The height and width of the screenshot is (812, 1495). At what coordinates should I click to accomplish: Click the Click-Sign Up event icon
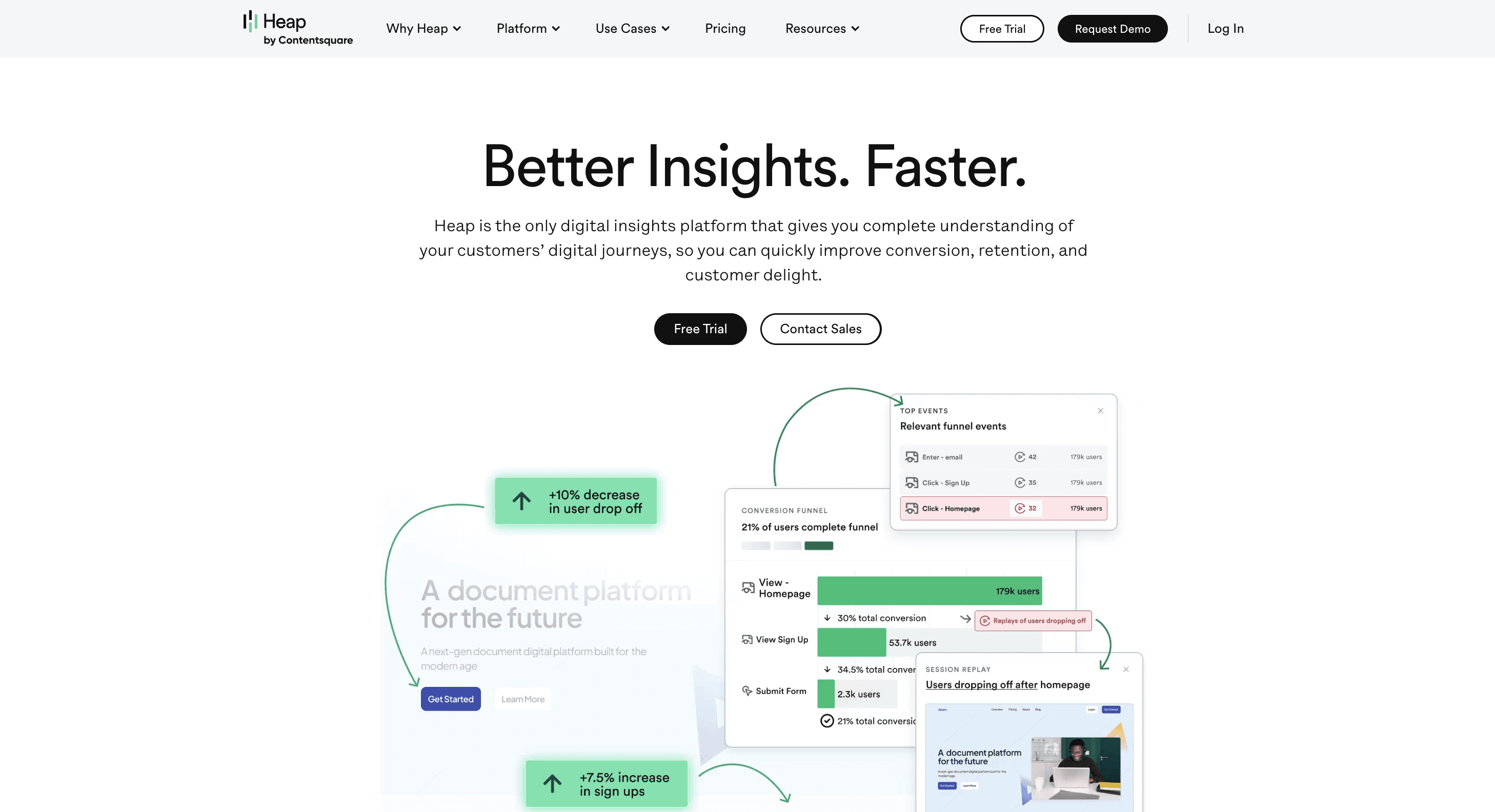click(x=912, y=483)
